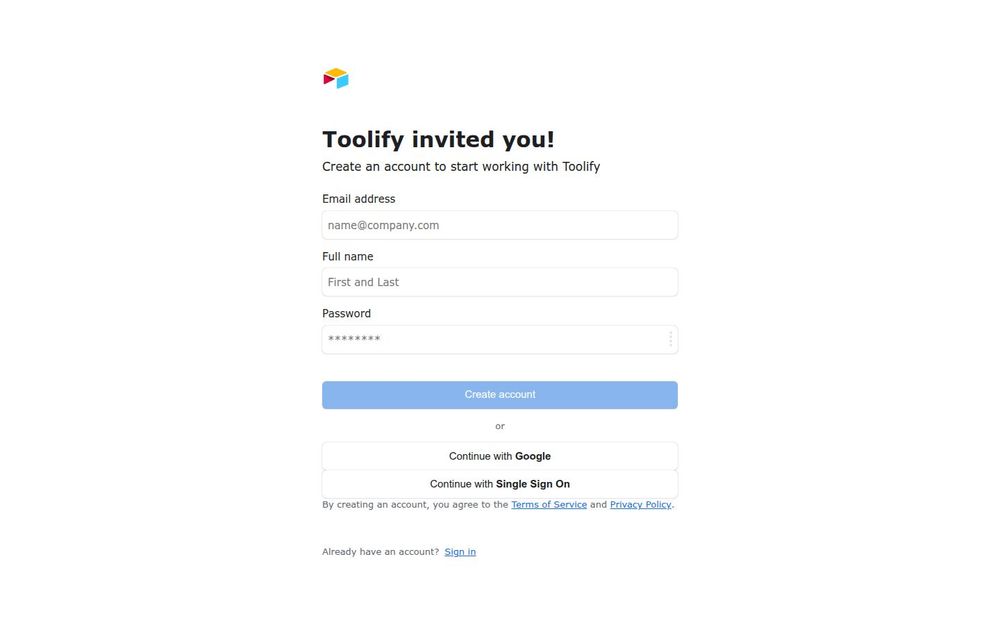This screenshot has width=1000, height=625.
Task: Open the Privacy Policy link
Action: [x=640, y=505]
